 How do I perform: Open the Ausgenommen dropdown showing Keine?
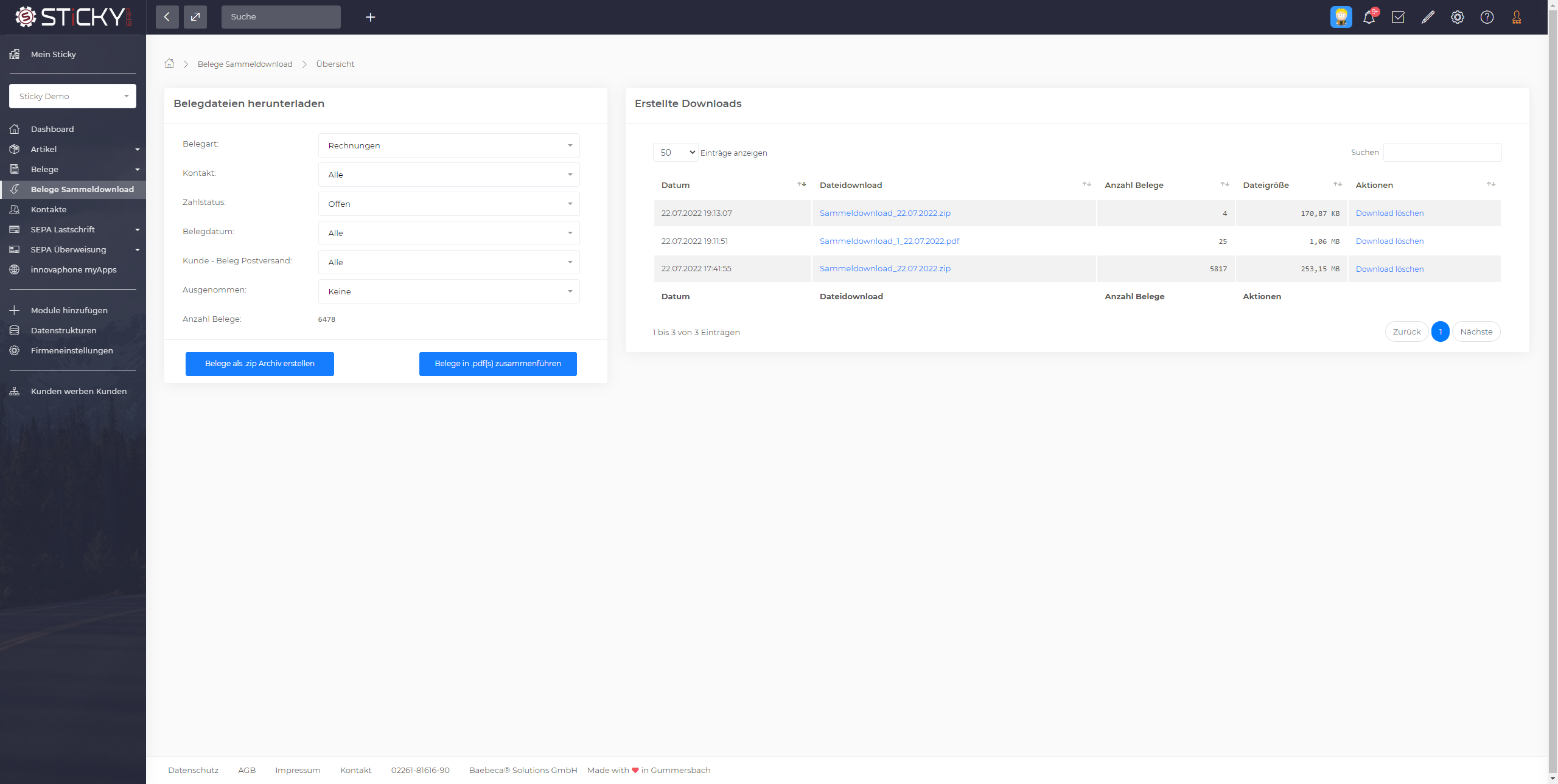tap(449, 291)
